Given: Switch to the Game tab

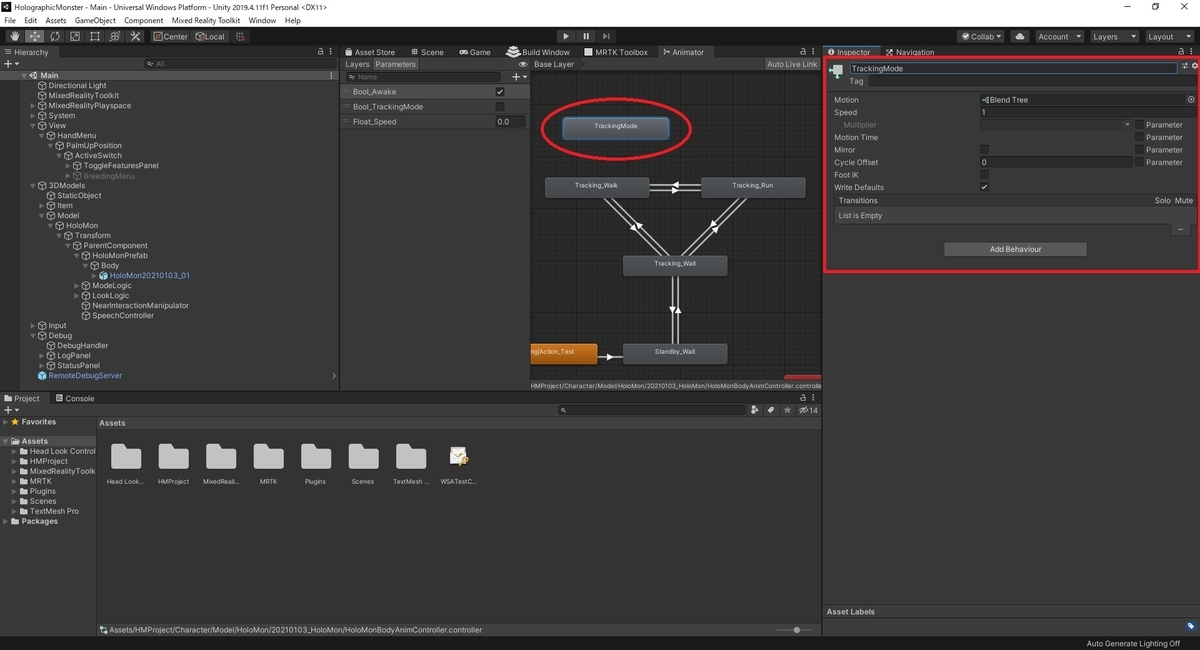Looking at the screenshot, I should coord(474,52).
